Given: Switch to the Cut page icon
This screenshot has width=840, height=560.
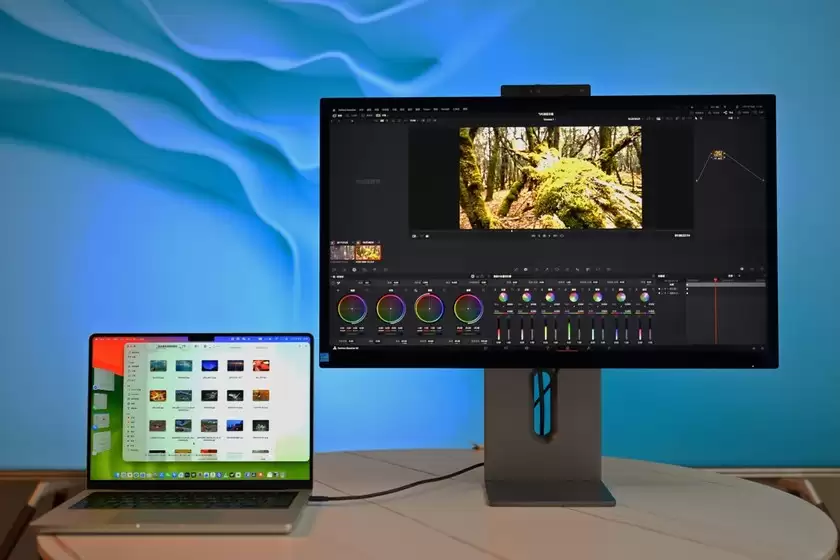Looking at the screenshot, I should 506,348.
